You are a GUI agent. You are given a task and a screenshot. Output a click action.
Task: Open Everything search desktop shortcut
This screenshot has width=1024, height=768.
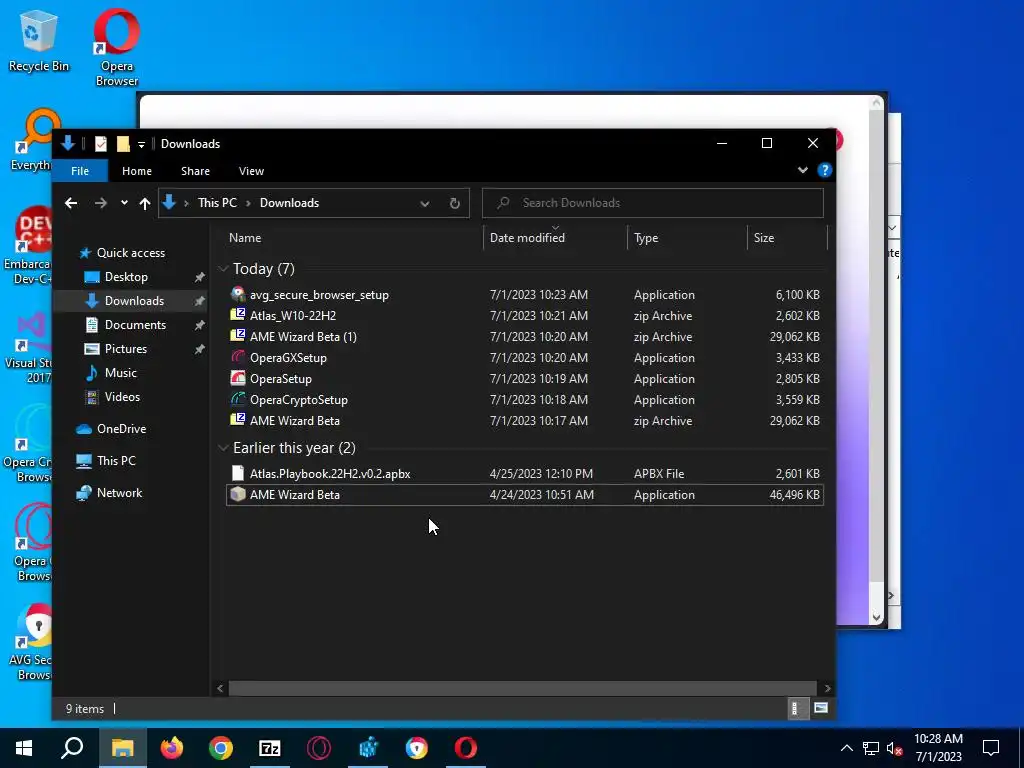[x=33, y=139]
